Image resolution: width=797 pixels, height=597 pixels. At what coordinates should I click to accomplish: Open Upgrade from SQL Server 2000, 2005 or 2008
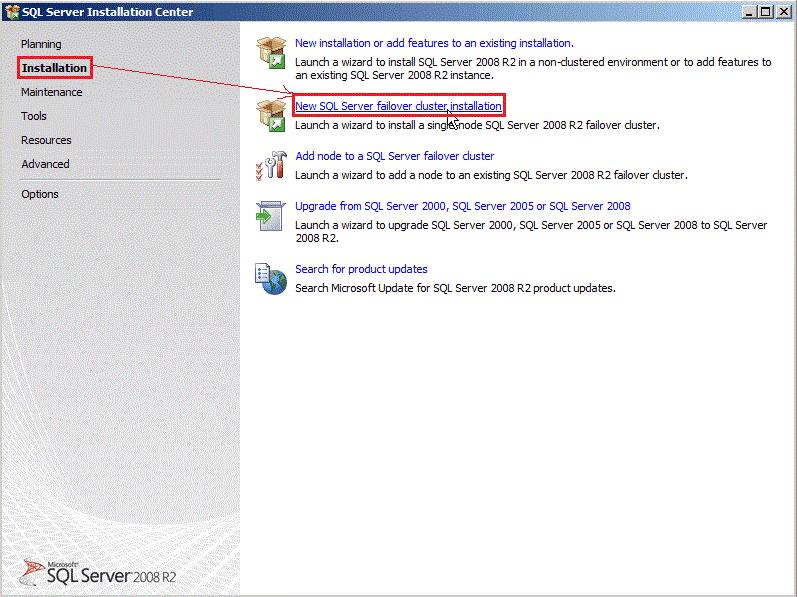[x=463, y=206]
